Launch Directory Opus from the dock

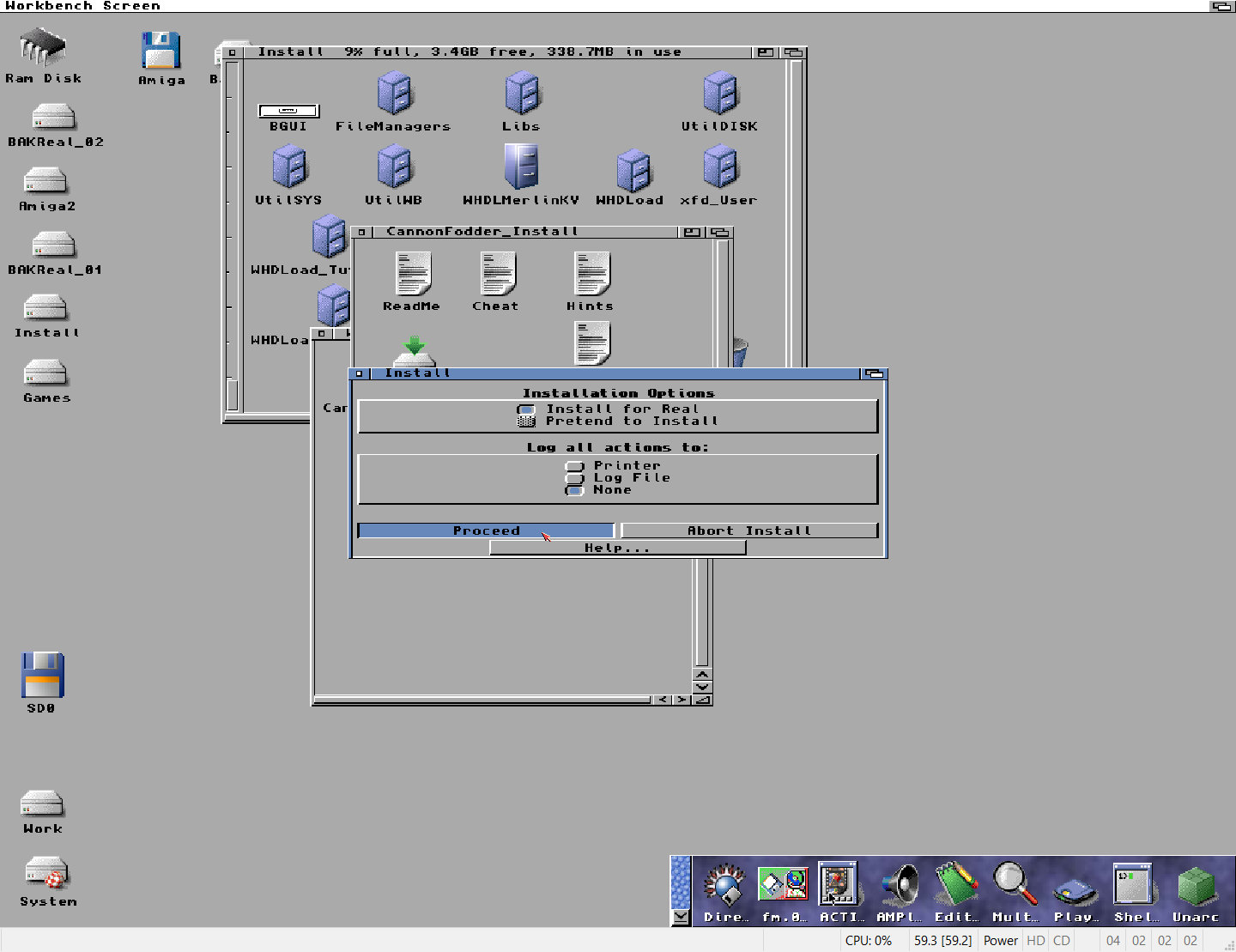(x=725, y=886)
